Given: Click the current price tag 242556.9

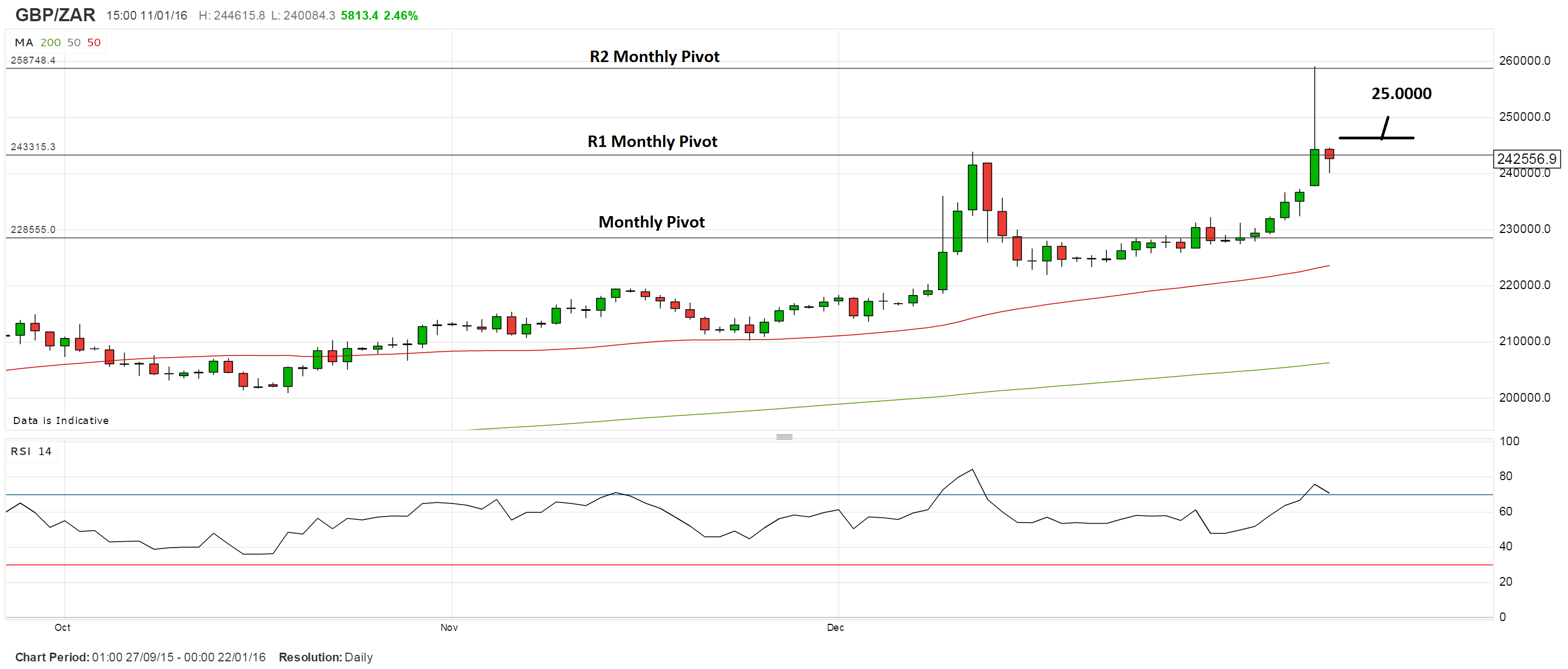Looking at the screenshot, I should point(1526,159).
